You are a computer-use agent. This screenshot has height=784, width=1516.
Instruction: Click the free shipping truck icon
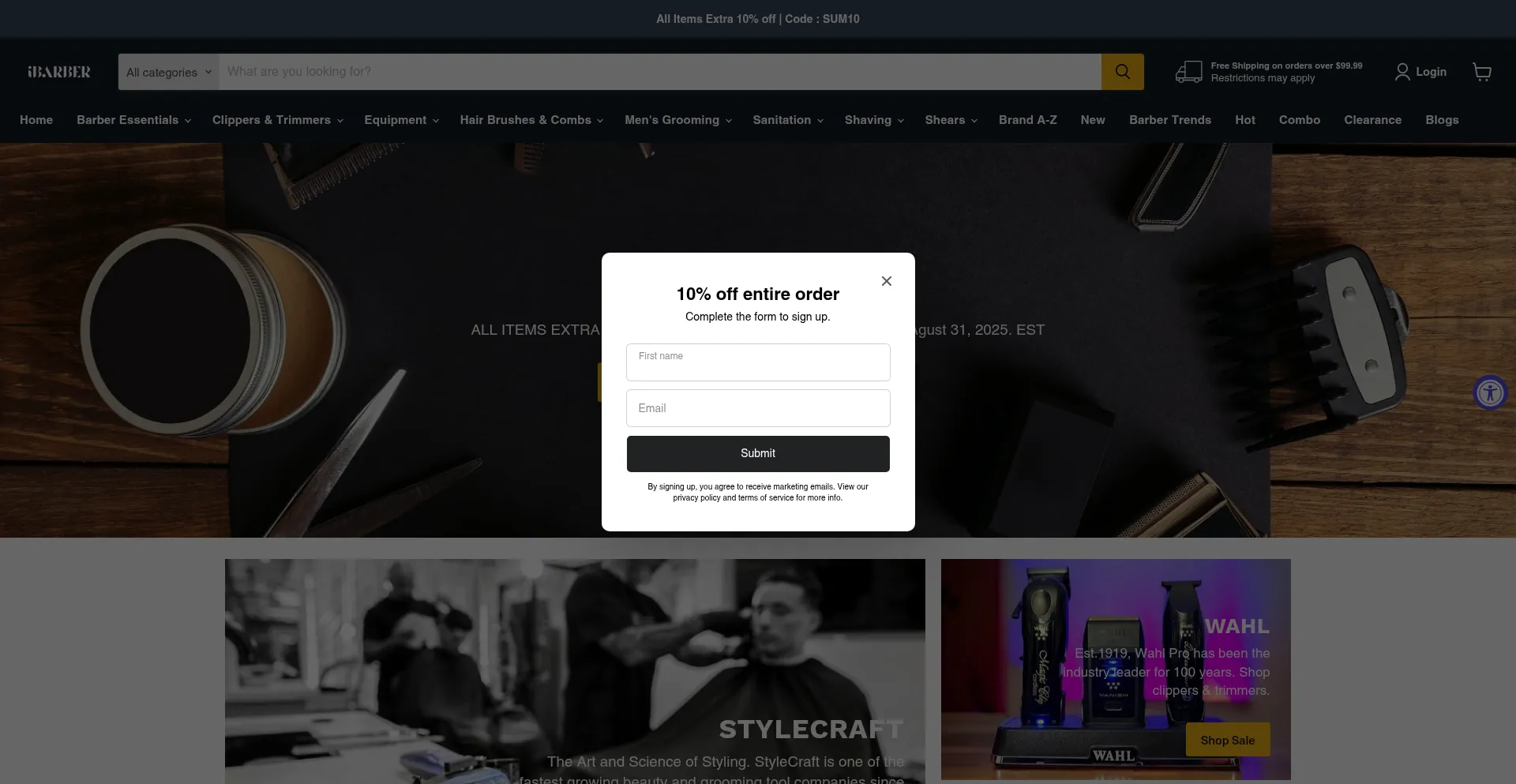click(1188, 72)
